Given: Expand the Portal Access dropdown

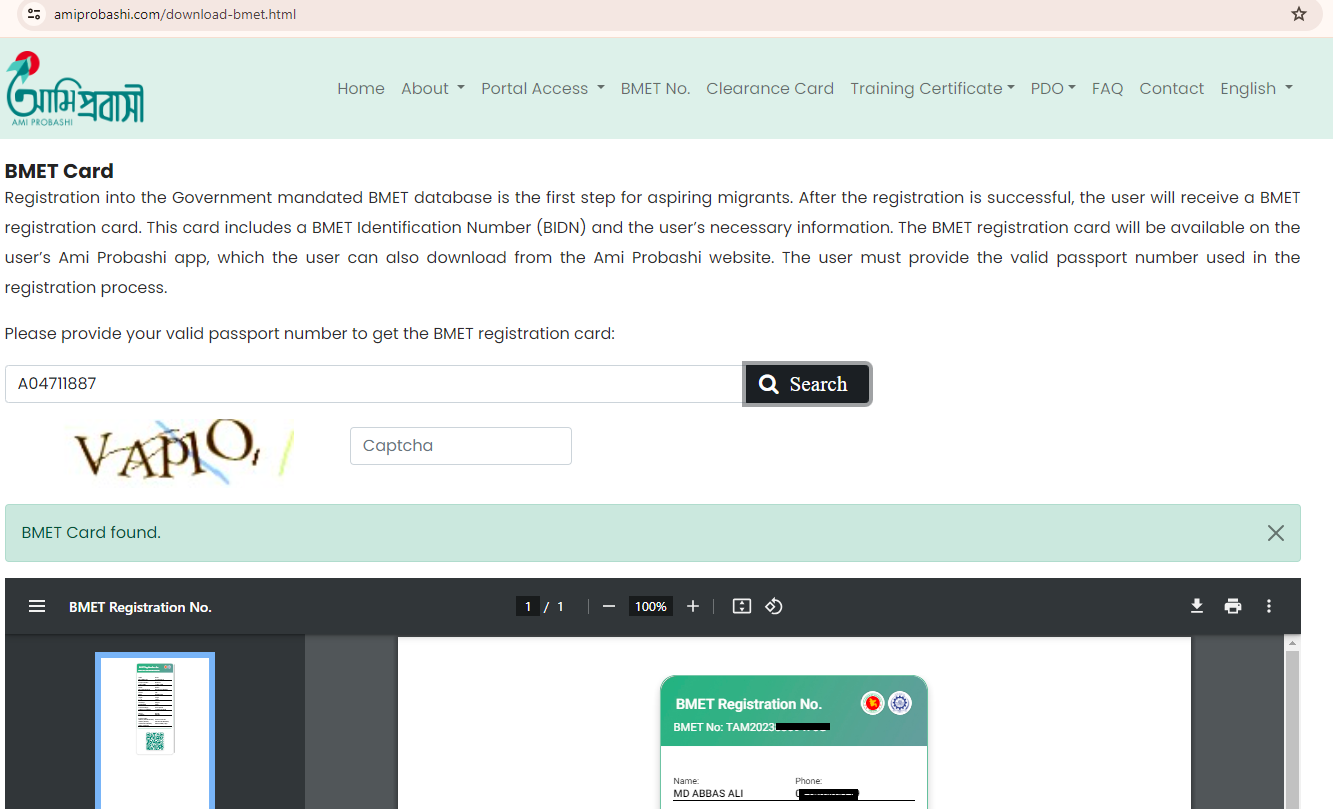Looking at the screenshot, I should [x=543, y=88].
